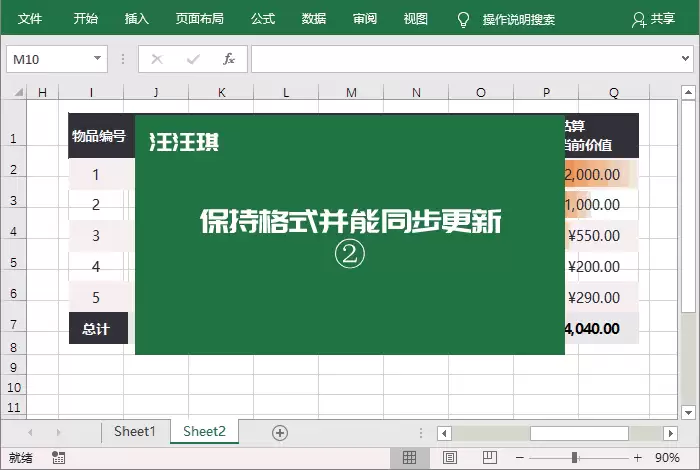
Task: Click the 总计 cell
Action: (99, 329)
